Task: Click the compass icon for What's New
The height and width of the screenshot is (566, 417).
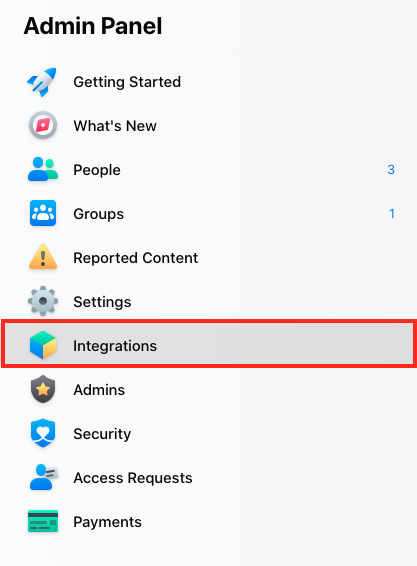Action: point(43,126)
